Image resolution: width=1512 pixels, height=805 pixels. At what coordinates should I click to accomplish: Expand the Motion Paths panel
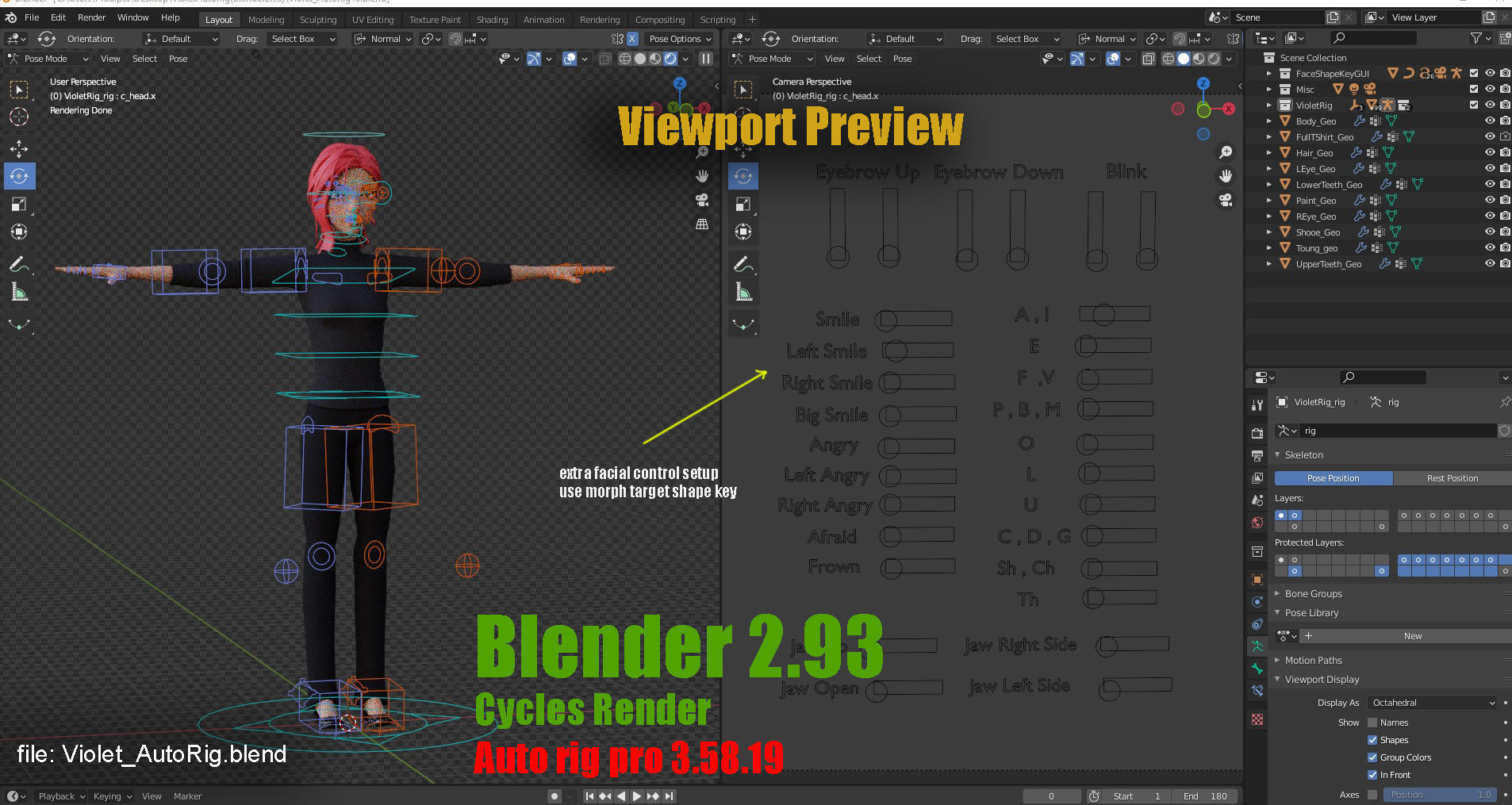[x=1313, y=660]
